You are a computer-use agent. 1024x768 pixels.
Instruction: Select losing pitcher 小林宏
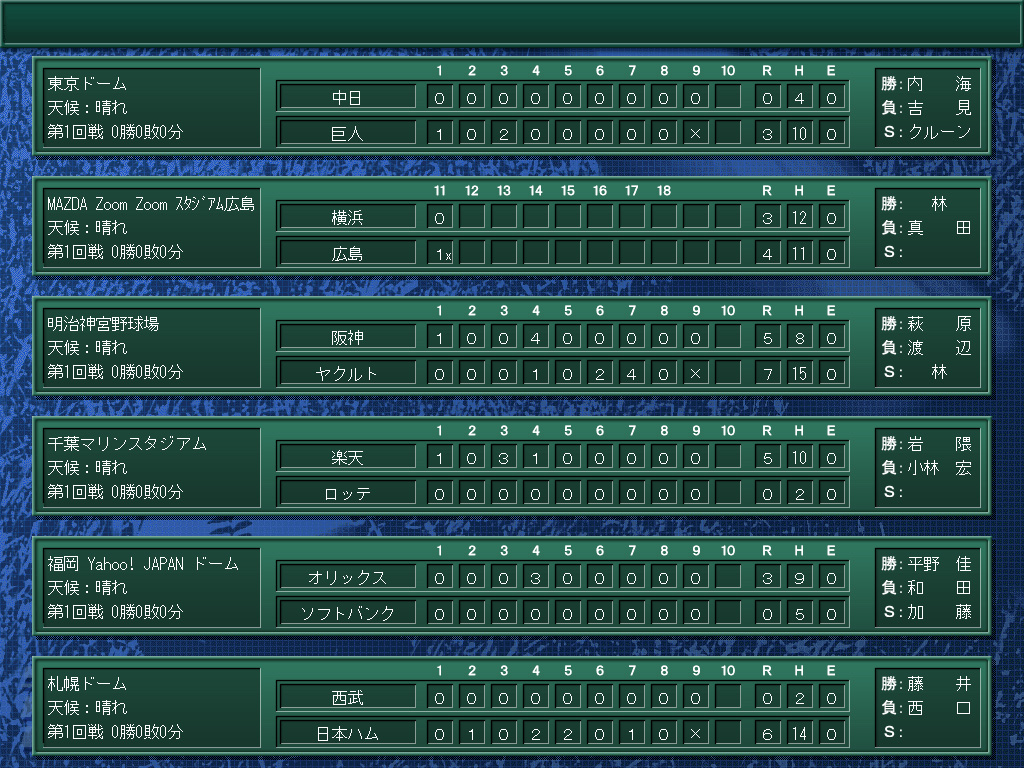pos(939,468)
